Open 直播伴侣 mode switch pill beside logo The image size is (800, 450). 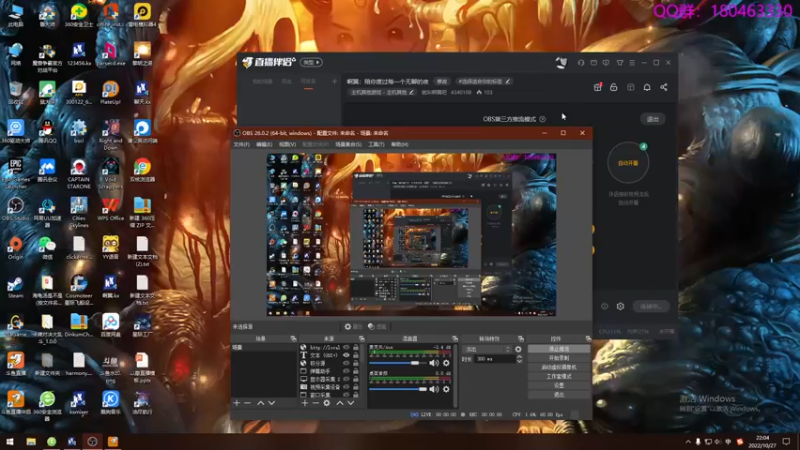pos(311,62)
